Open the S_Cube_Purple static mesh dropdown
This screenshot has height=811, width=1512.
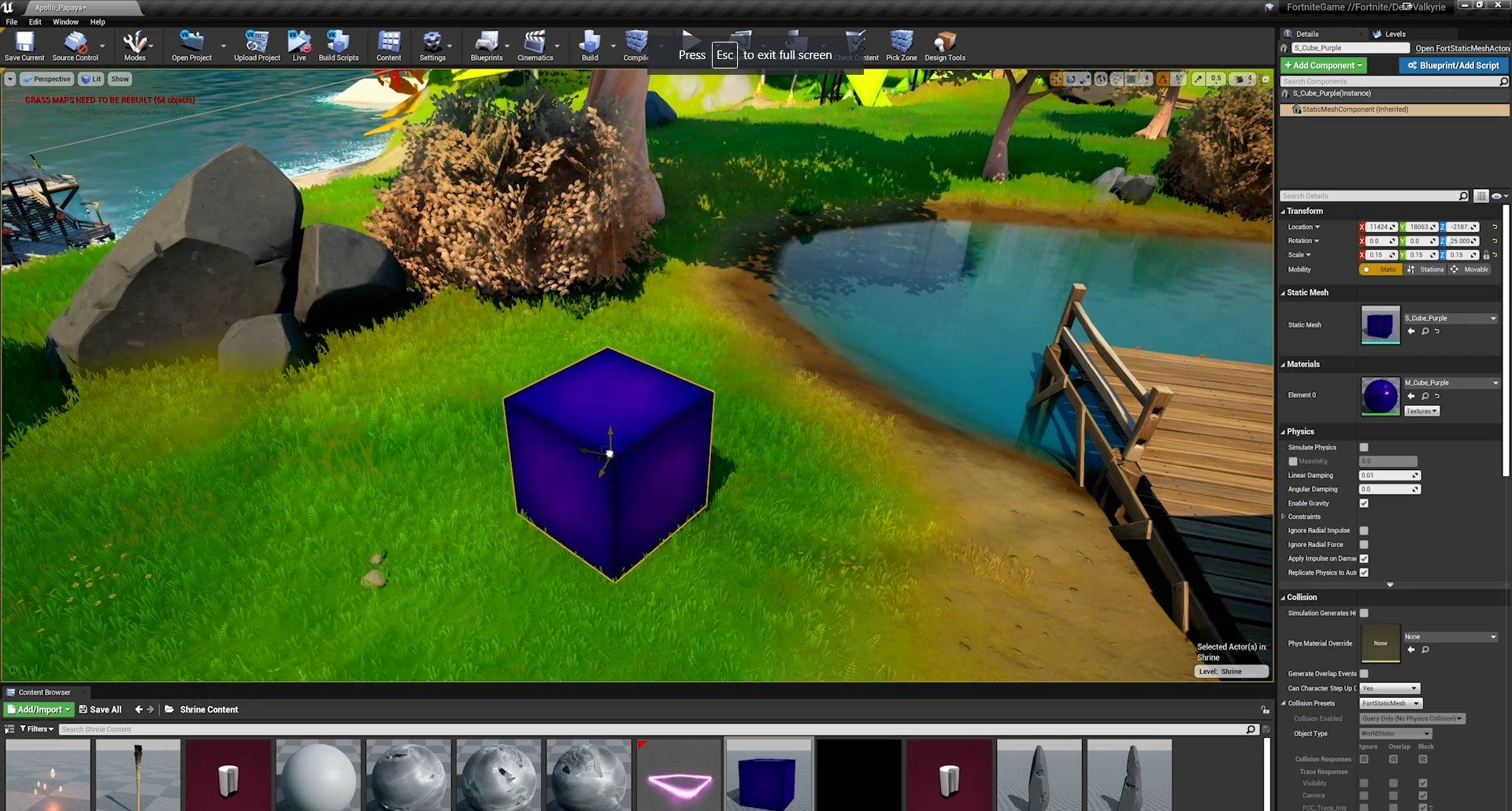pyautogui.click(x=1451, y=318)
